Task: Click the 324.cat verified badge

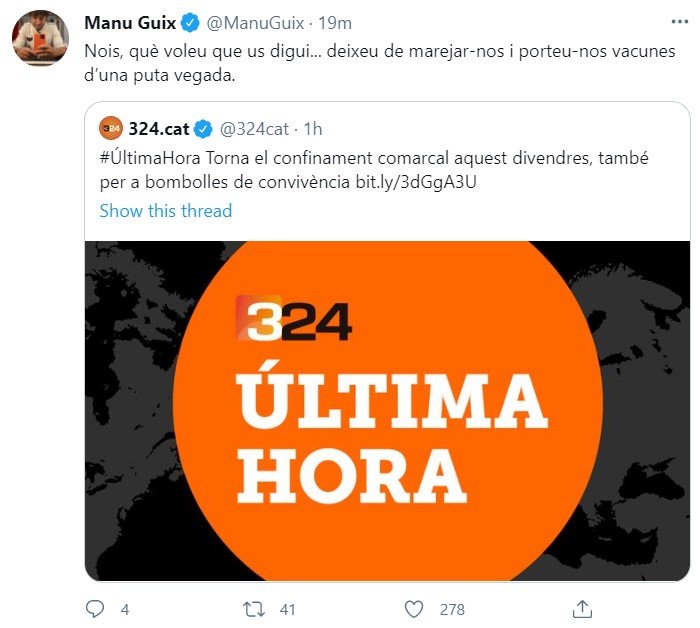Action: (204, 129)
